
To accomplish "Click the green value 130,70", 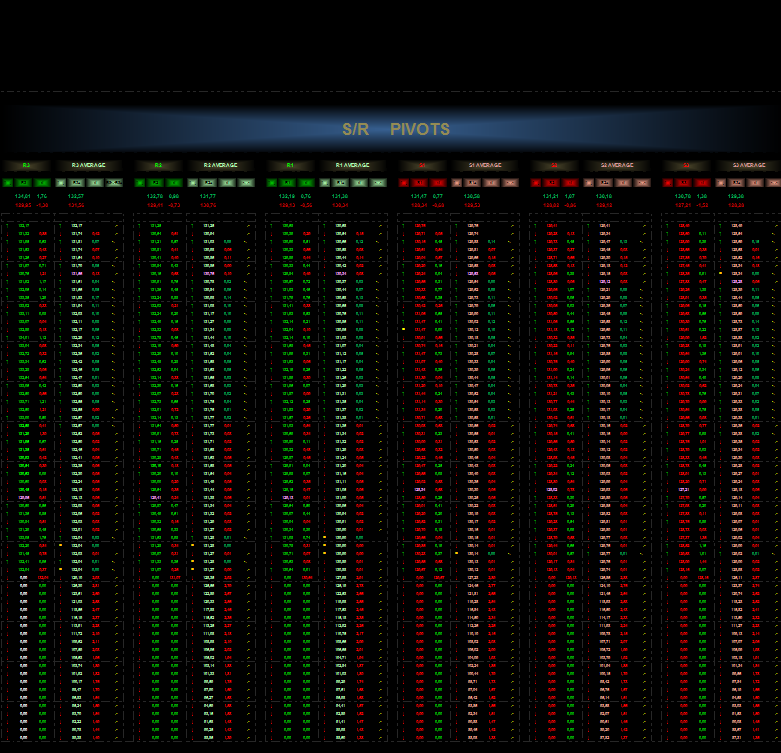I will click(x=682, y=196).
